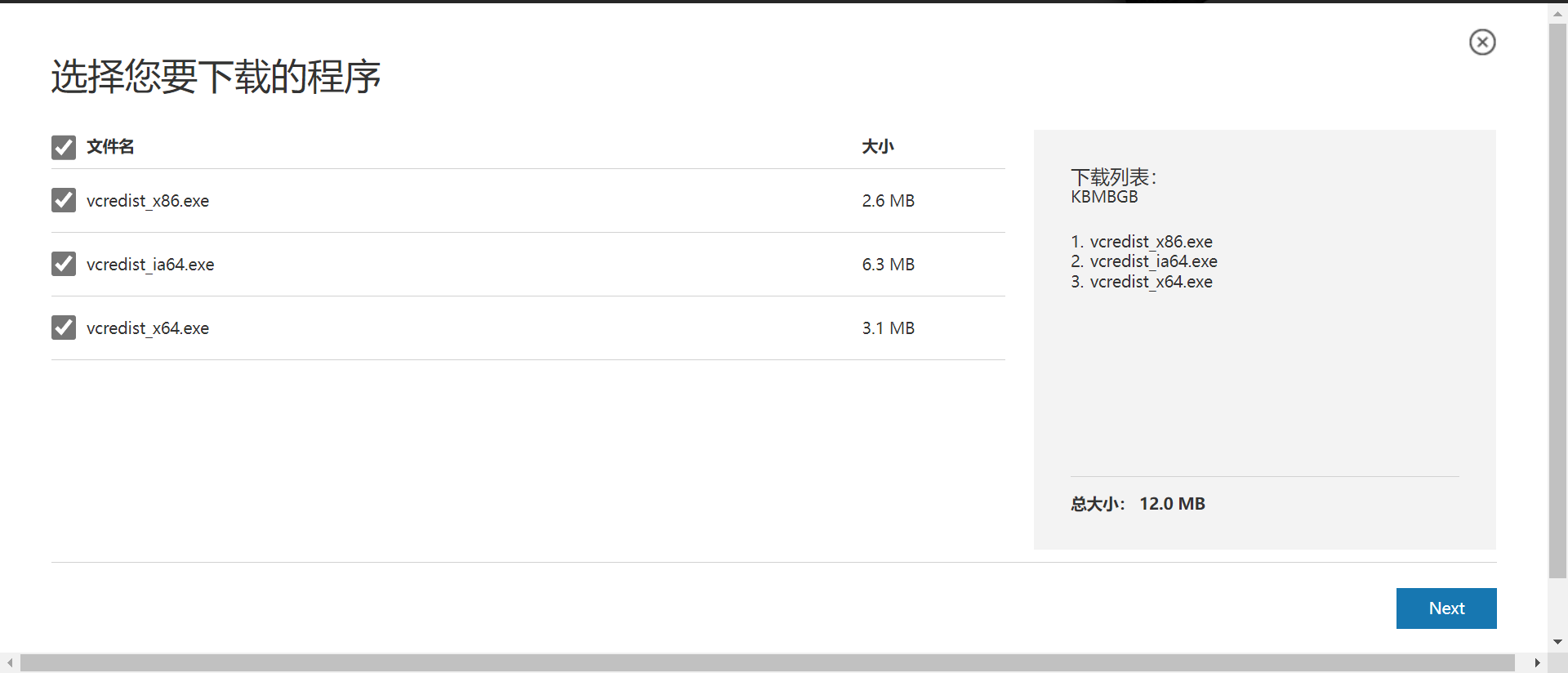
Task: Click the 文件名 column header label
Action: [110, 147]
